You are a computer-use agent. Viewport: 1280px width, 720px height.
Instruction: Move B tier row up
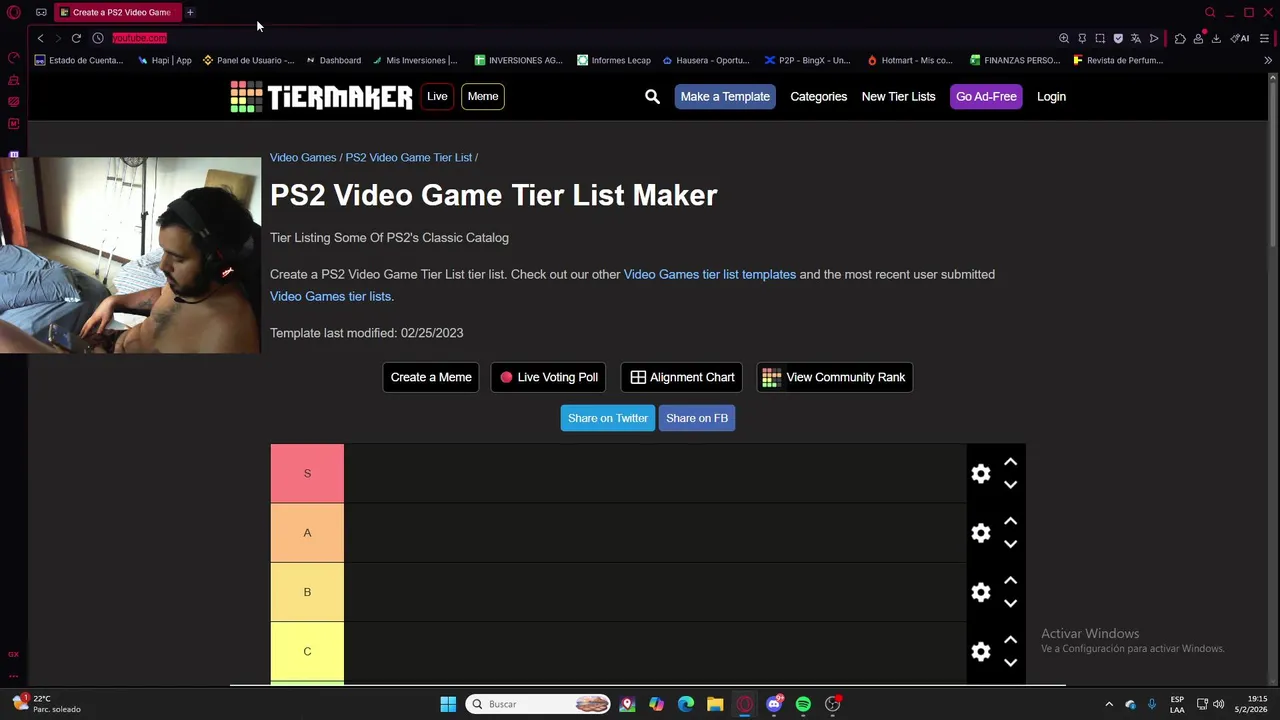coord(1010,580)
